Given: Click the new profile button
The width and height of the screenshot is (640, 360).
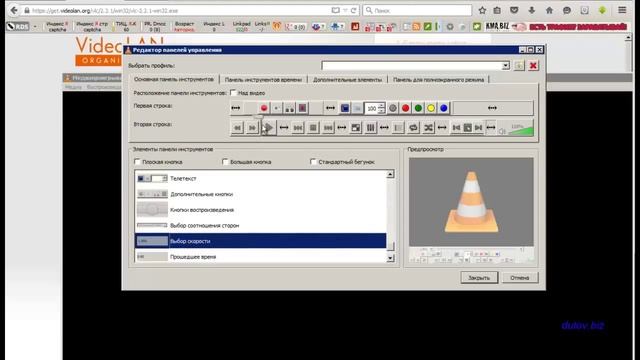Looking at the screenshot, I should coord(519,65).
